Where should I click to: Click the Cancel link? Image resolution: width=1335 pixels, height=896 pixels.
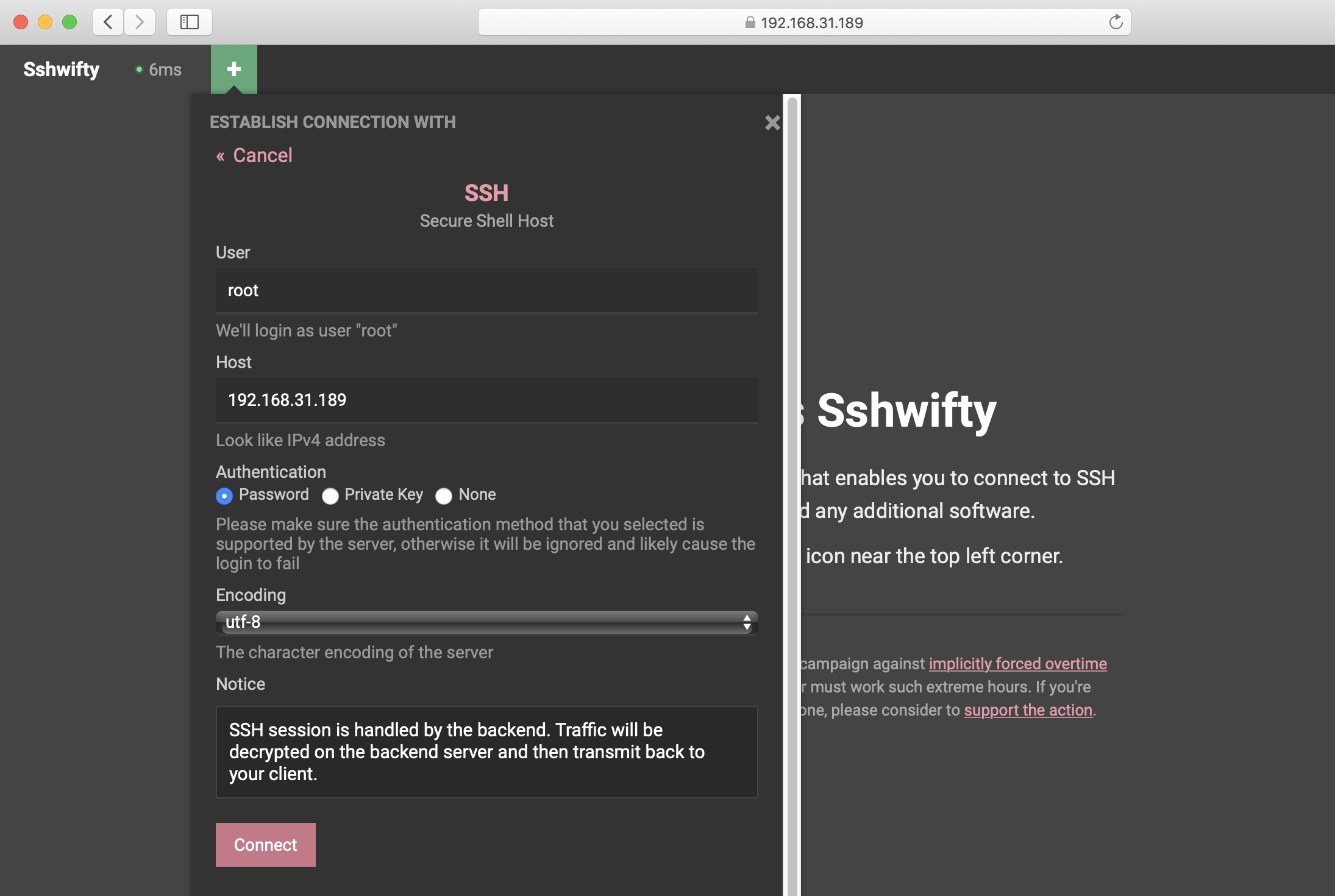coord(262,155)
